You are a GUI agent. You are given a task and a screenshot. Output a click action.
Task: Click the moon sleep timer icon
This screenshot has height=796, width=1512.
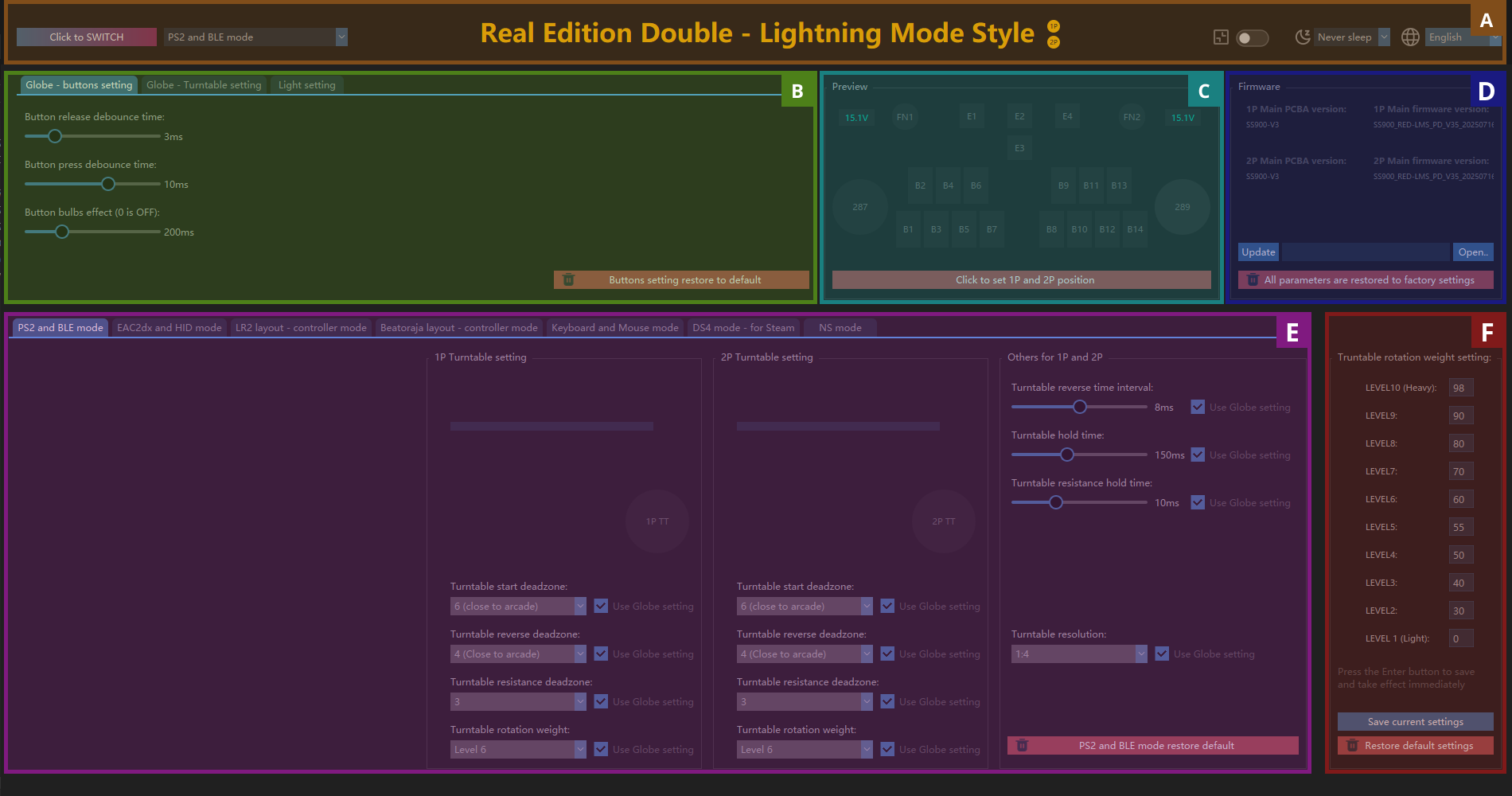click(x=1303, y=37)
